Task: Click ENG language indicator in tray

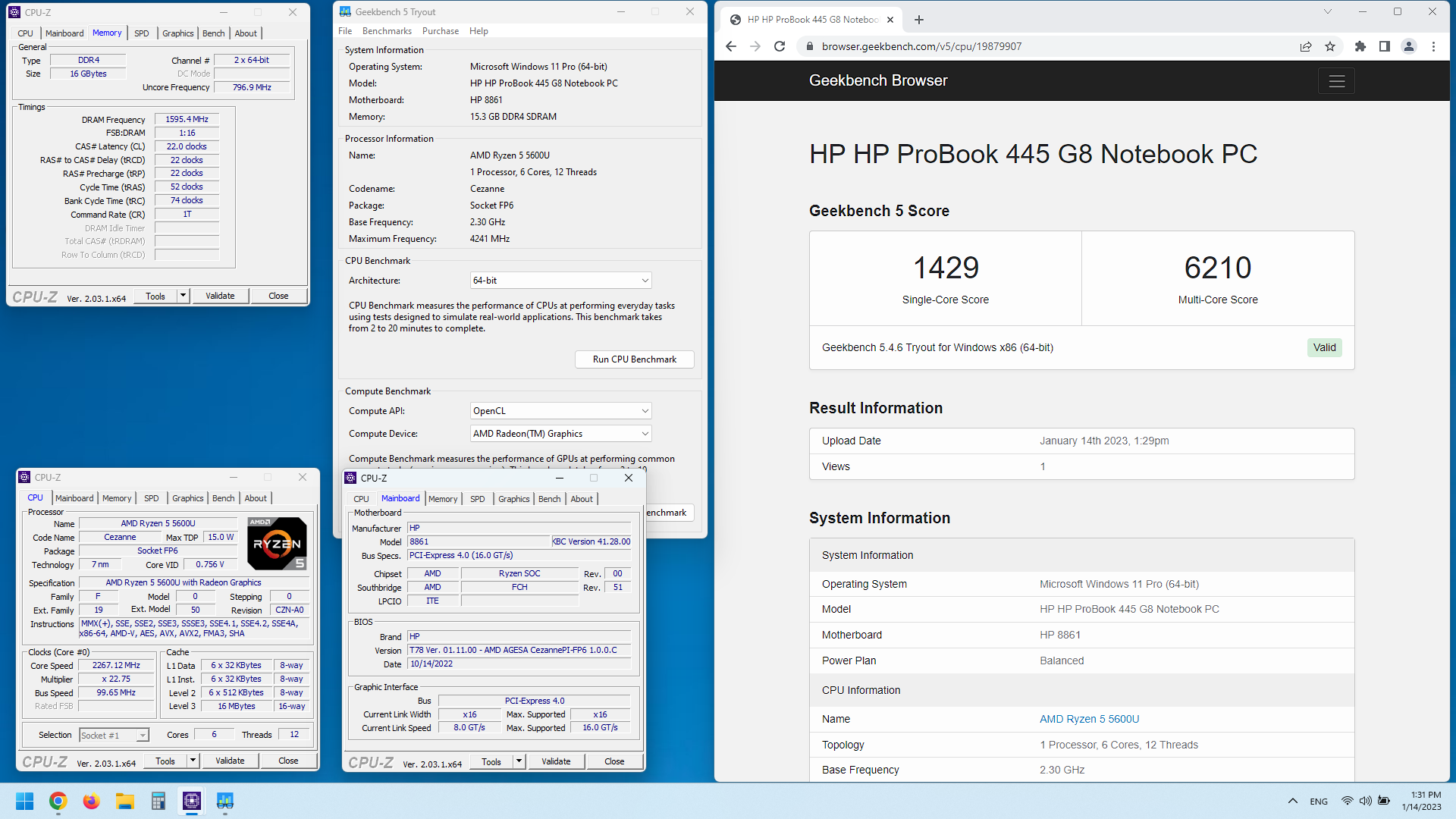Action: point(1319,802)
